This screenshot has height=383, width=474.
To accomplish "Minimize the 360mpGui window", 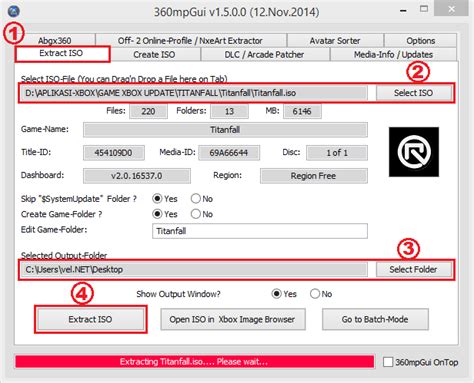I will (403, 10).
